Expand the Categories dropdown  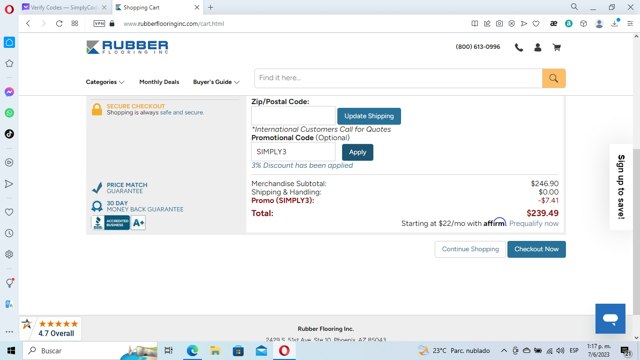[105, 82]
